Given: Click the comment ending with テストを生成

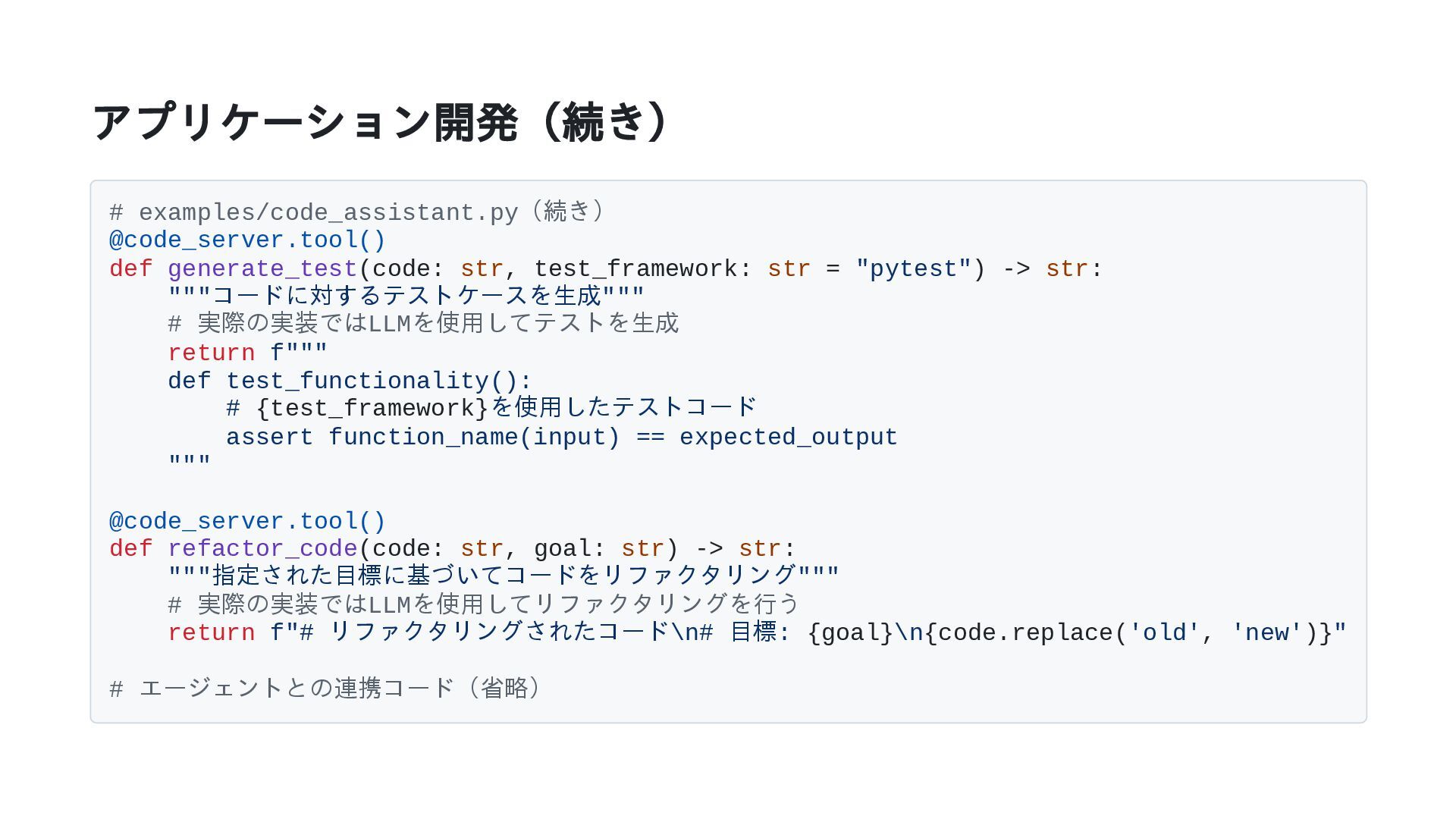Looking at the screenshot, I should pos(422,325).
